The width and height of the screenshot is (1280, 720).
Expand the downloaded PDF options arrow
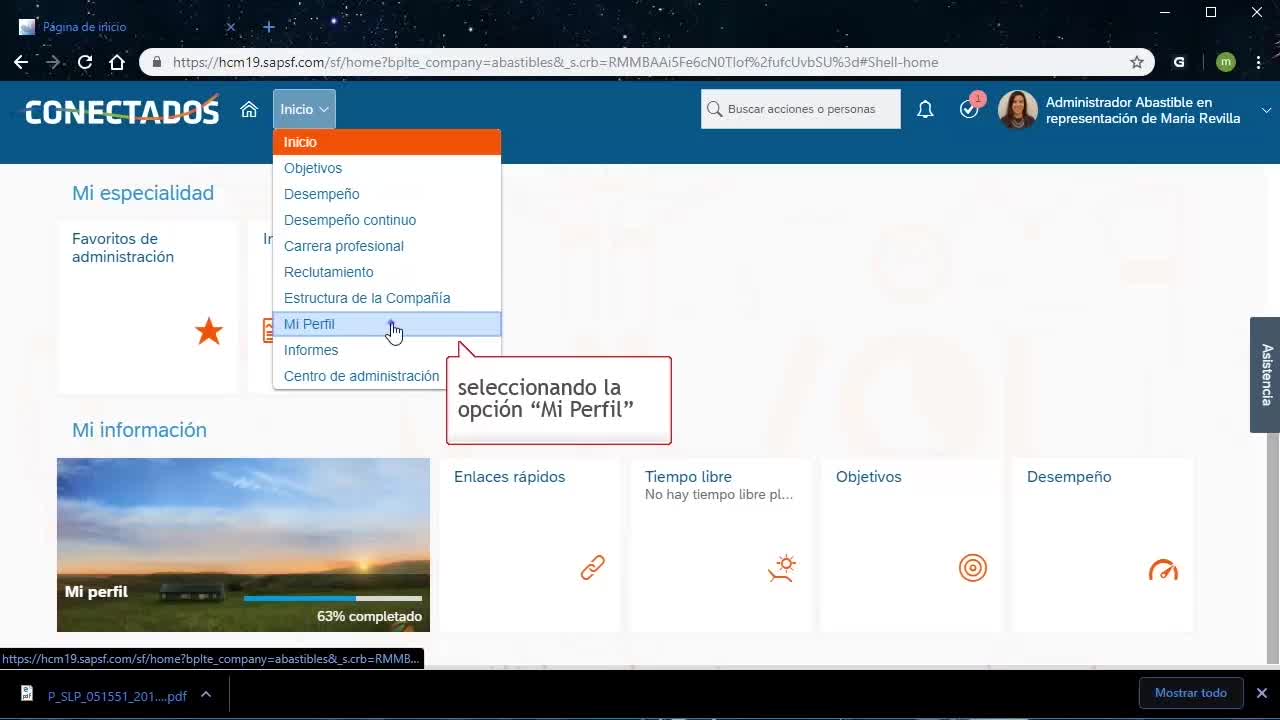(x=205, y=694)
